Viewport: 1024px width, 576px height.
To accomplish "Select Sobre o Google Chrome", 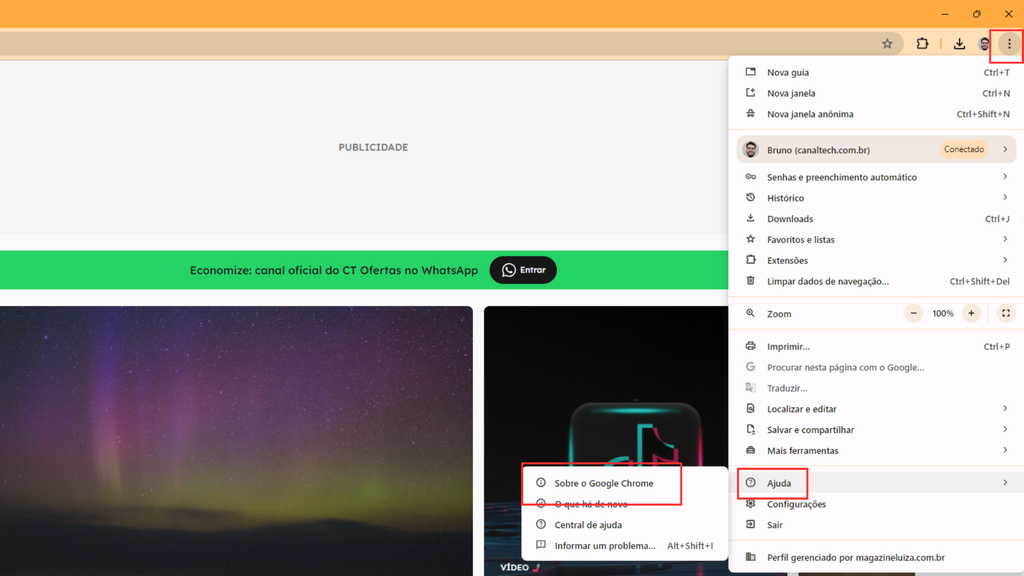I will pos(625,483).
